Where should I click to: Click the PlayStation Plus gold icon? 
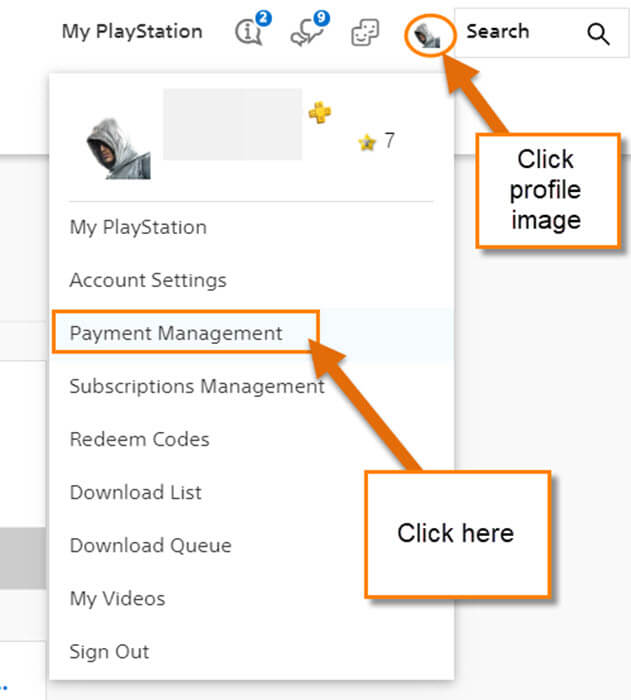(x=320, y=112)
